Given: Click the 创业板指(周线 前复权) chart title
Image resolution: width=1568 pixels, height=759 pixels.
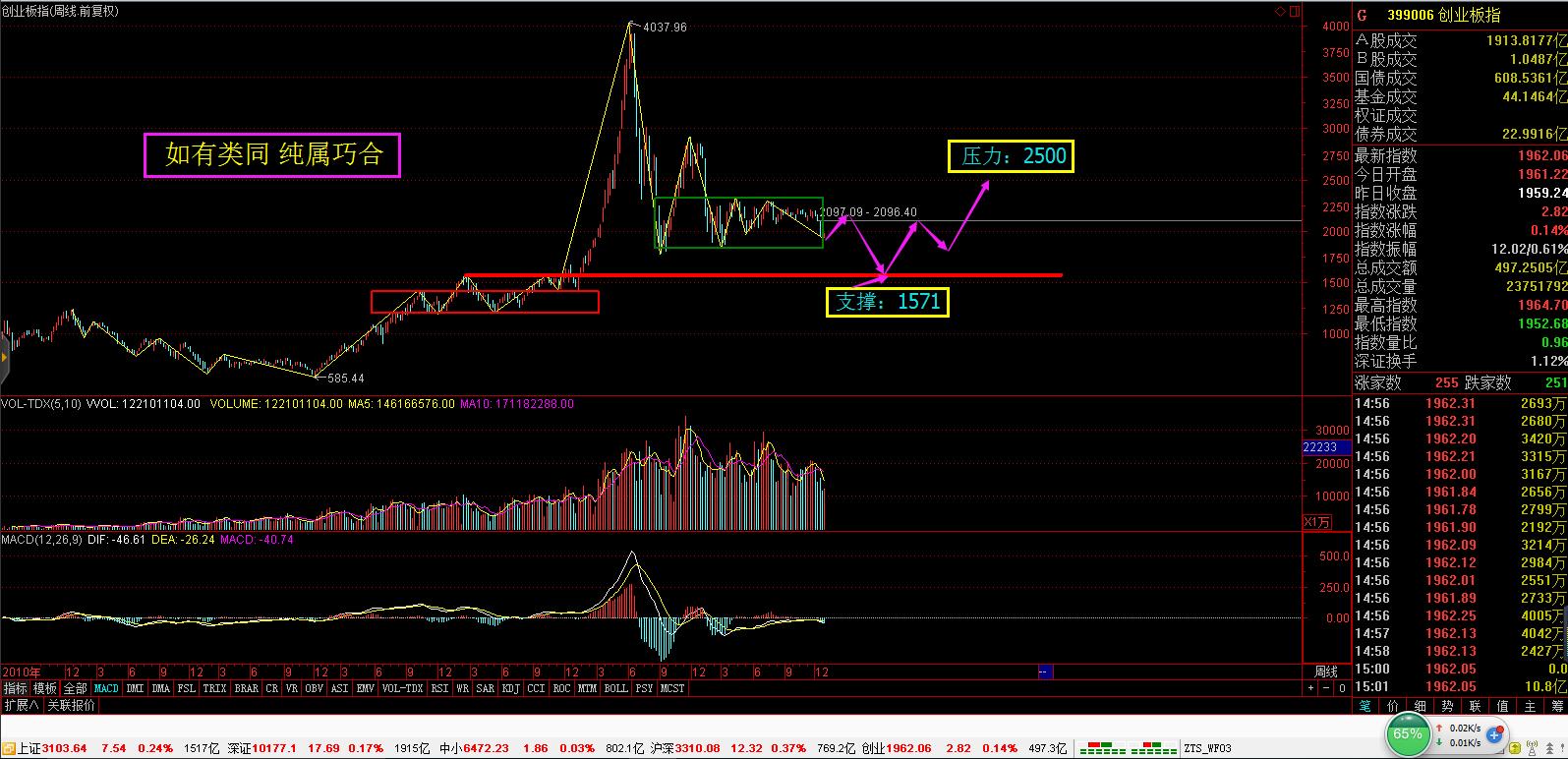Looking at the screenshot, I should click(x=61, y=11).
